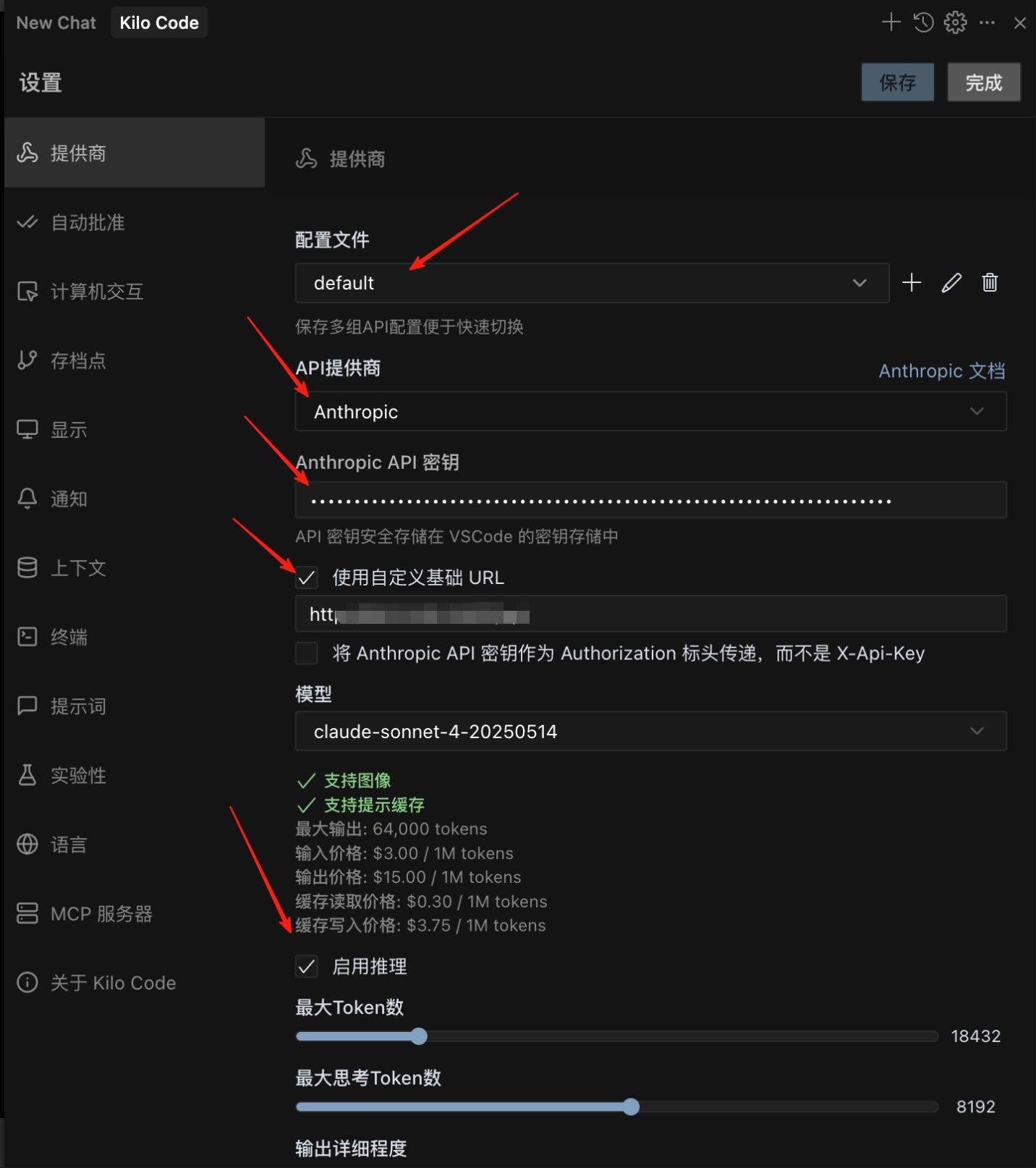The width and height of the screenshot is (1036, 1168).
Task: Expand the 配置文件 default dropdown
Action: click(x=592, y=283)
